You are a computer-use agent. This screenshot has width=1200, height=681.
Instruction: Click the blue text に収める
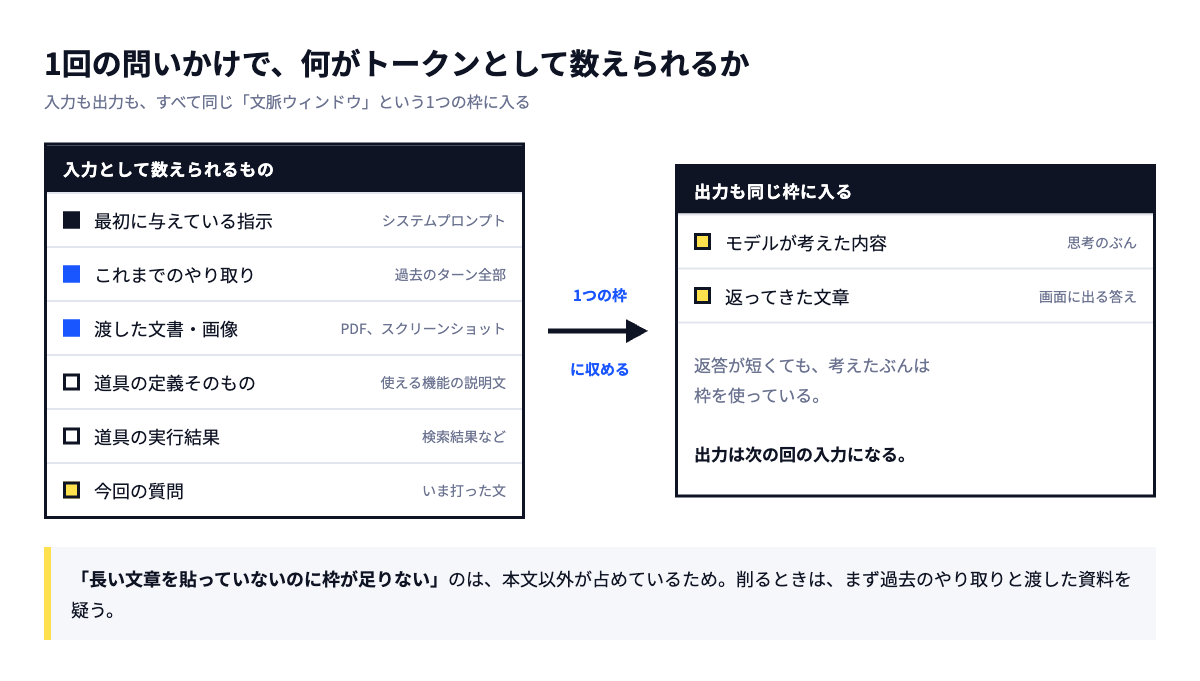click(600, 370)
